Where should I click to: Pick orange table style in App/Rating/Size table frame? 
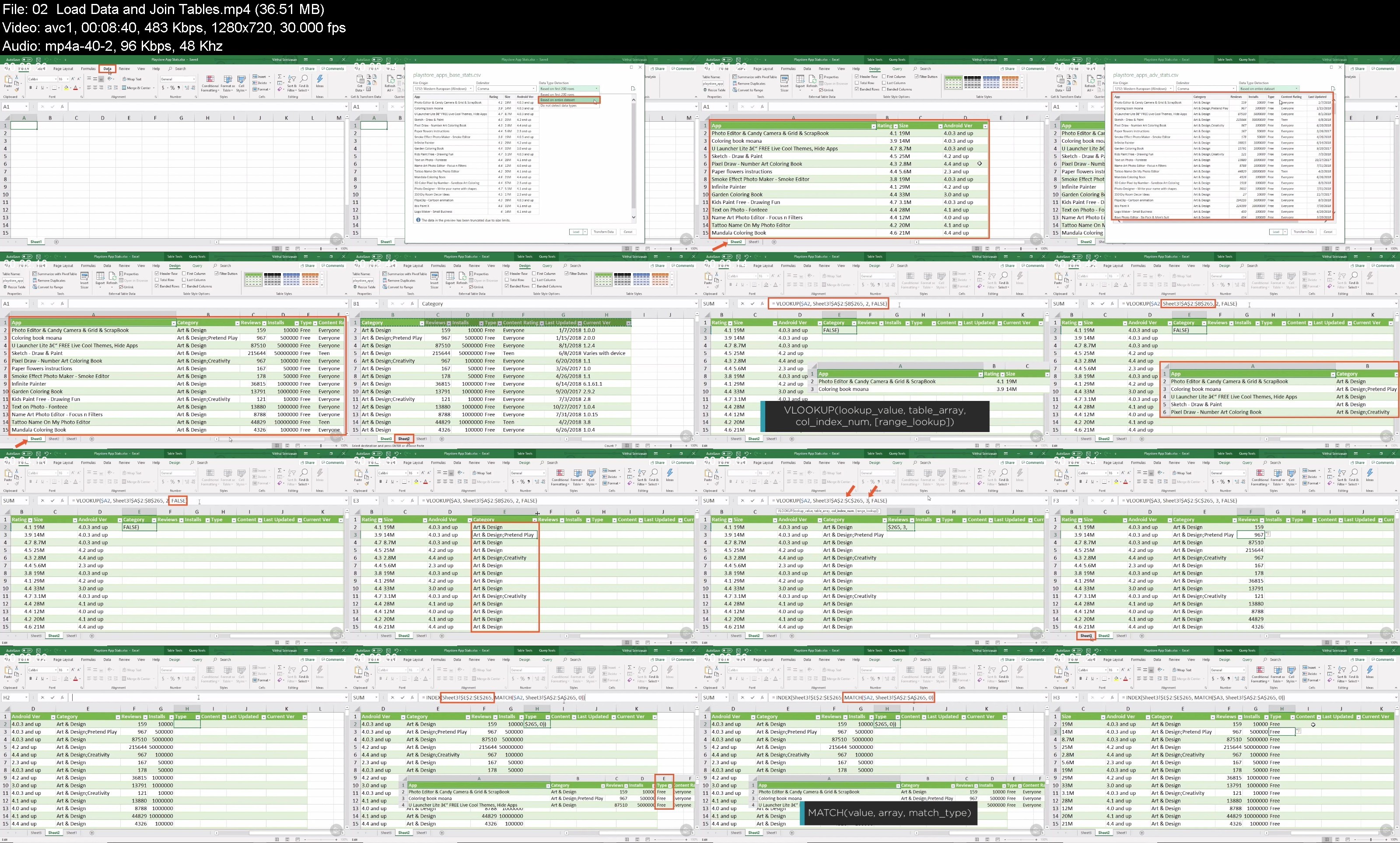(x=1010, y=82)
